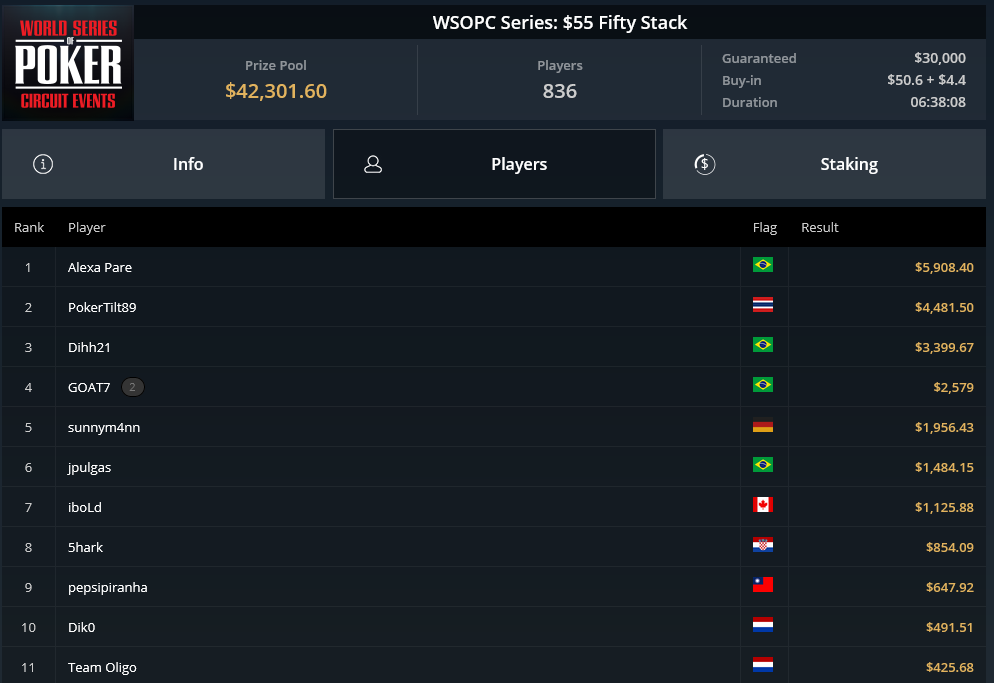Click the Result column header

[820, 227]
